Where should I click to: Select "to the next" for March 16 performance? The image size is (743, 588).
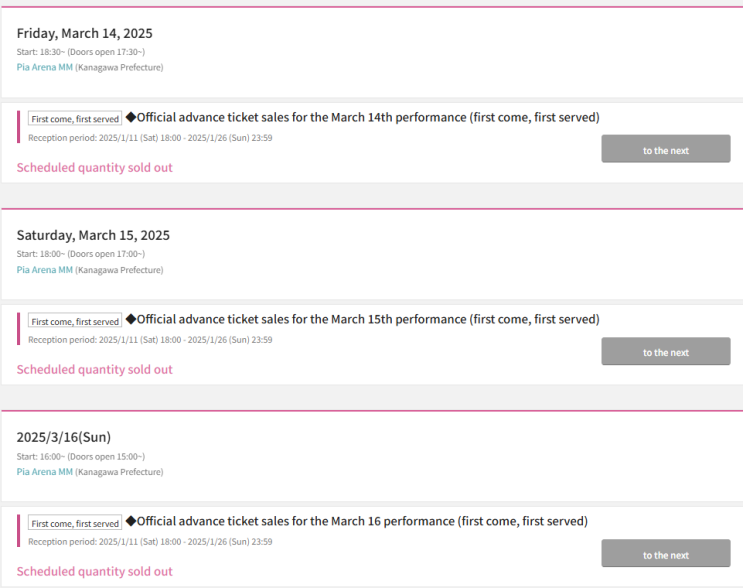665,554
